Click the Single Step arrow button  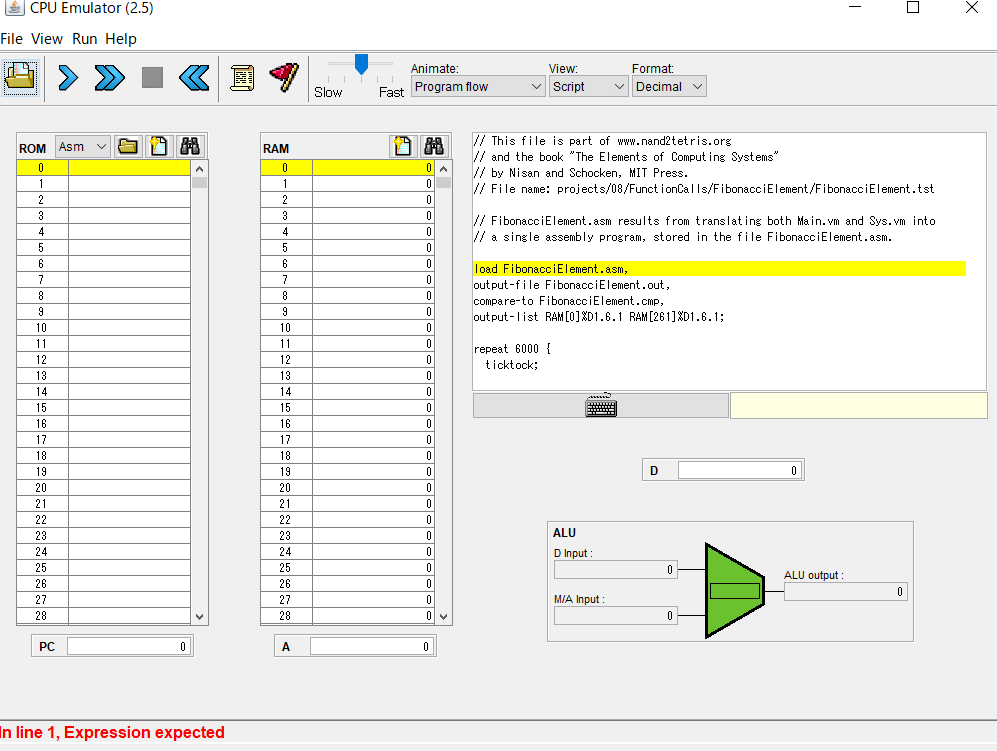click(x=68, y=77)
